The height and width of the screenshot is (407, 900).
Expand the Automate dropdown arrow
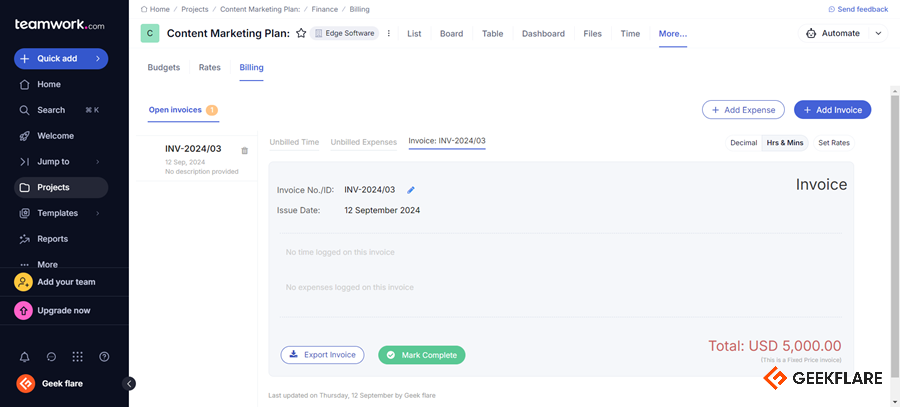[x=878, y=33]
